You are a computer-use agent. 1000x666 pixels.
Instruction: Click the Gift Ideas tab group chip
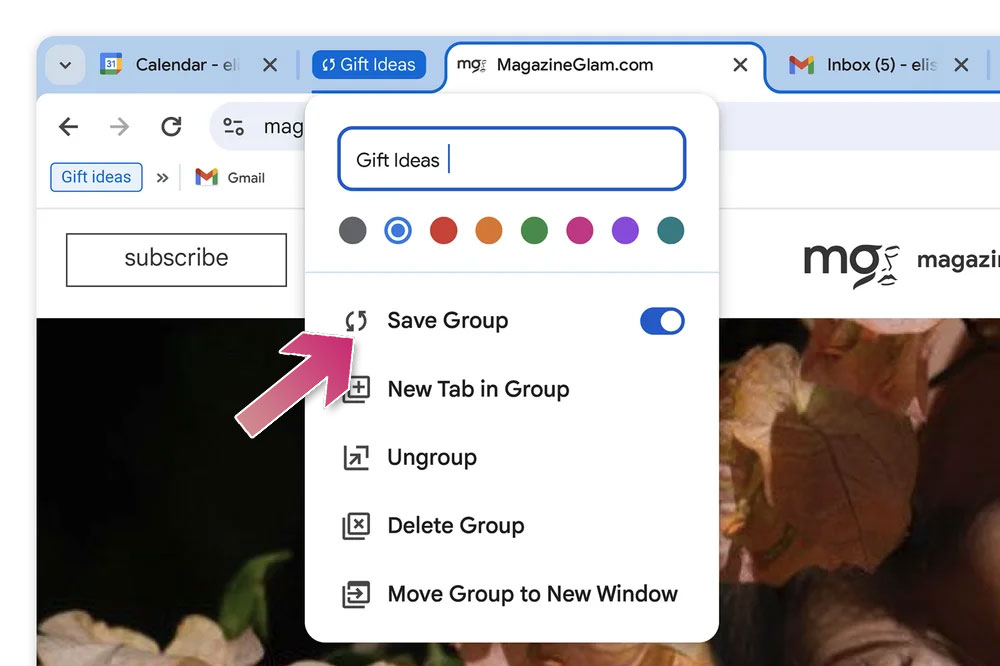point(369,64)
